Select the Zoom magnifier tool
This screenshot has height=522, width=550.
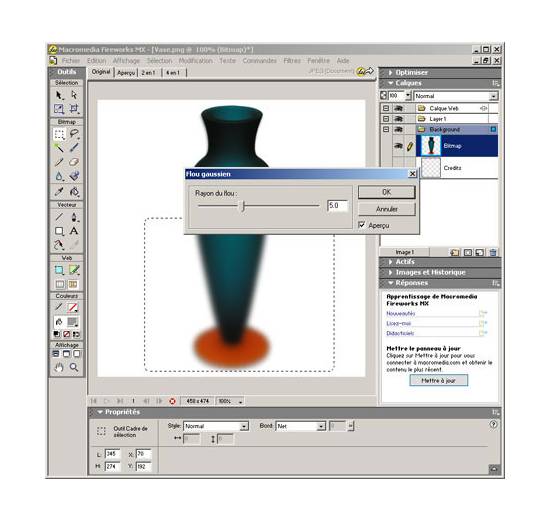74,367
